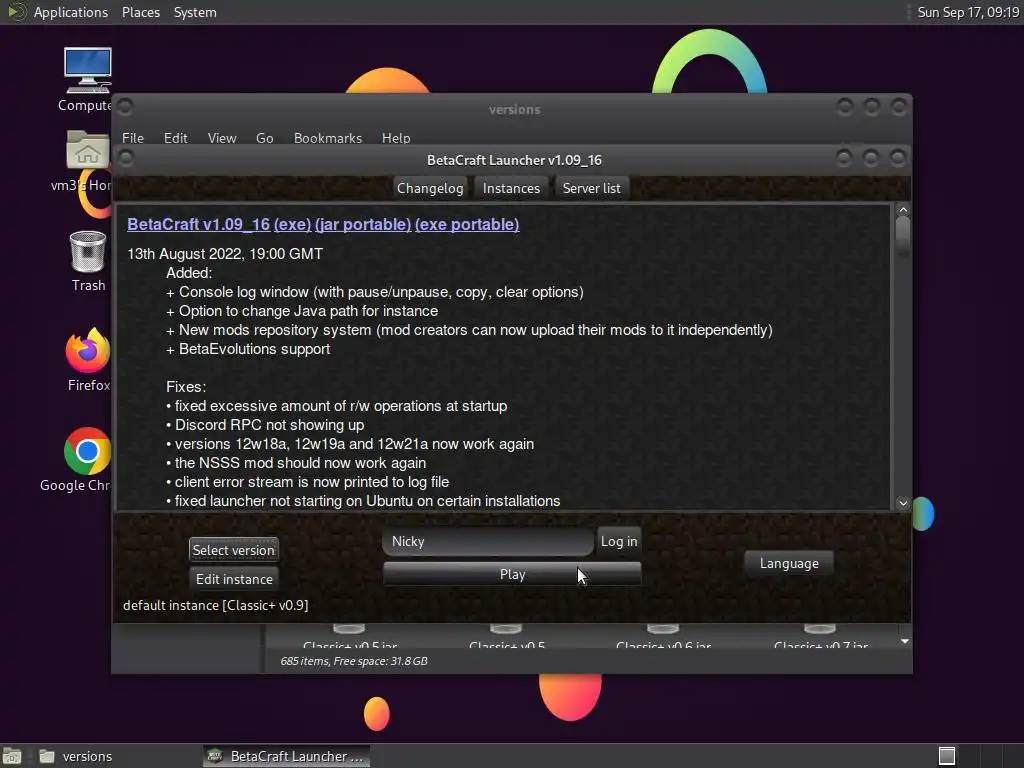Click the NSSS mod should now work line
The height and width of the screenshot is (768, 1024).
tap(296, 463)
